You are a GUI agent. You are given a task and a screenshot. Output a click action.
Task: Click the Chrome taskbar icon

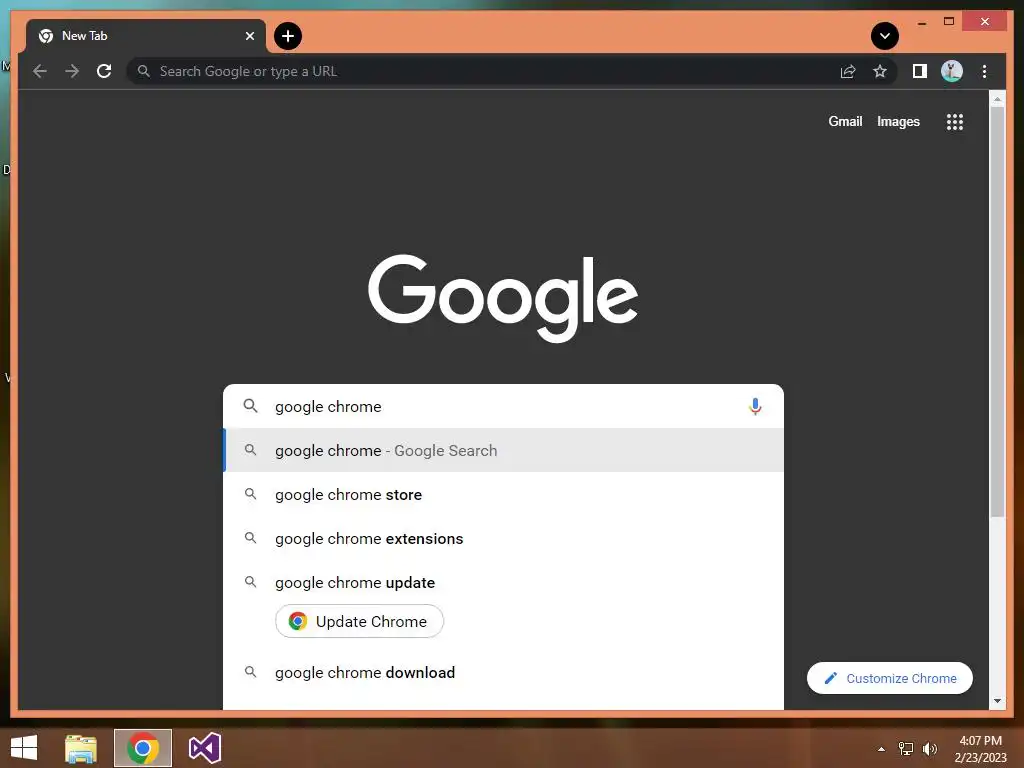[x=142, y=748]
